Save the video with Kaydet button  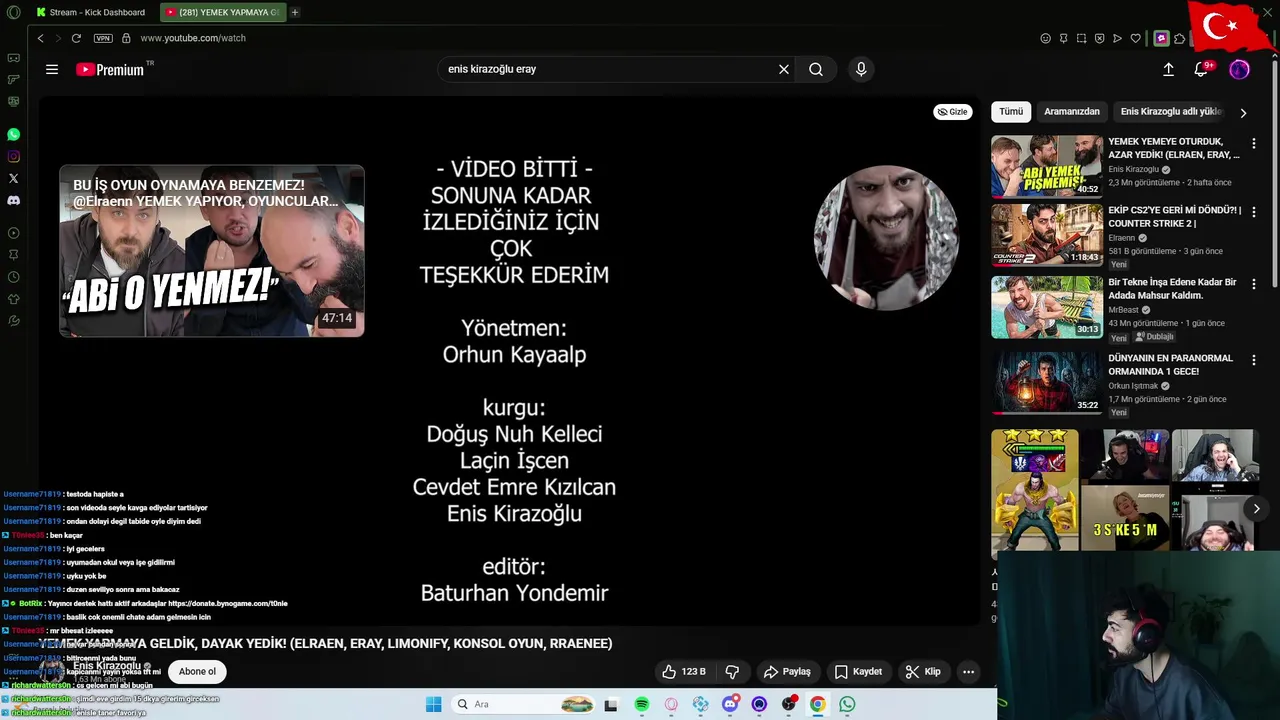pos(859,672)
